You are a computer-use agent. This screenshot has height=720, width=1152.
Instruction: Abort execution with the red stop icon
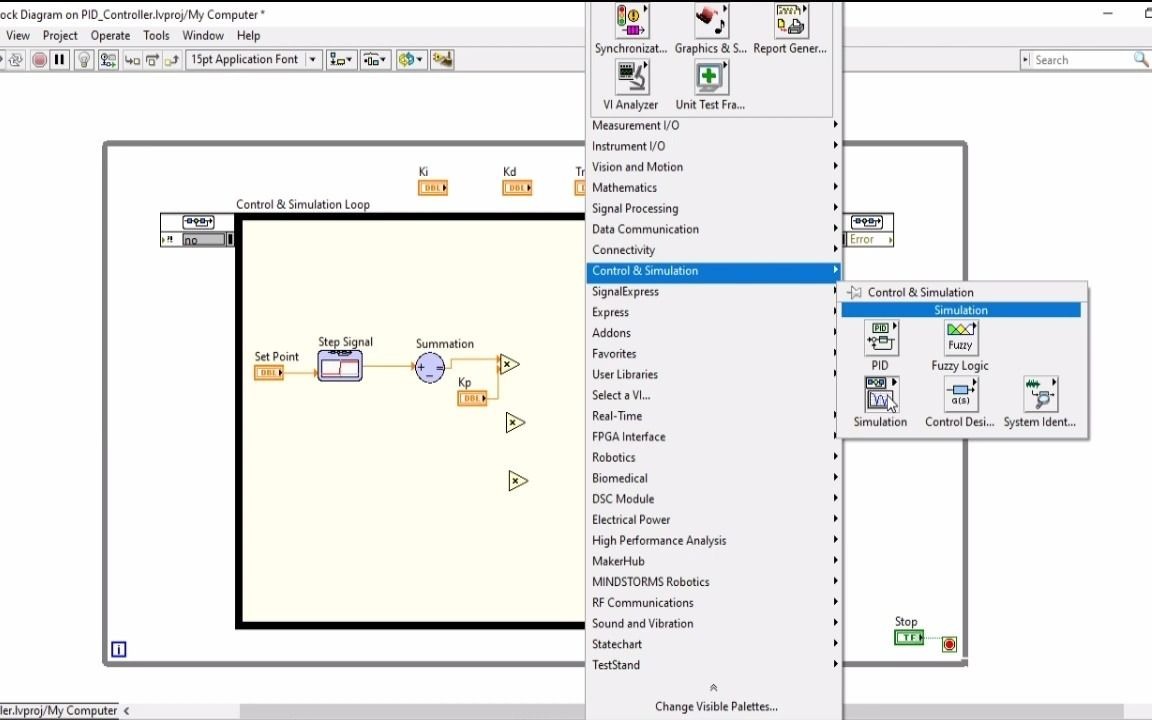coord(40,59)
